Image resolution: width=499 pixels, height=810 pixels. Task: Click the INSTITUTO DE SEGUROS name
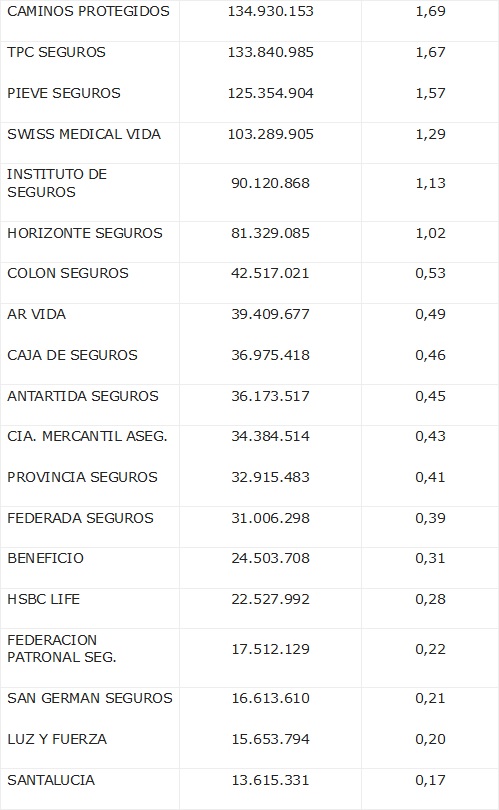point(57,183)
